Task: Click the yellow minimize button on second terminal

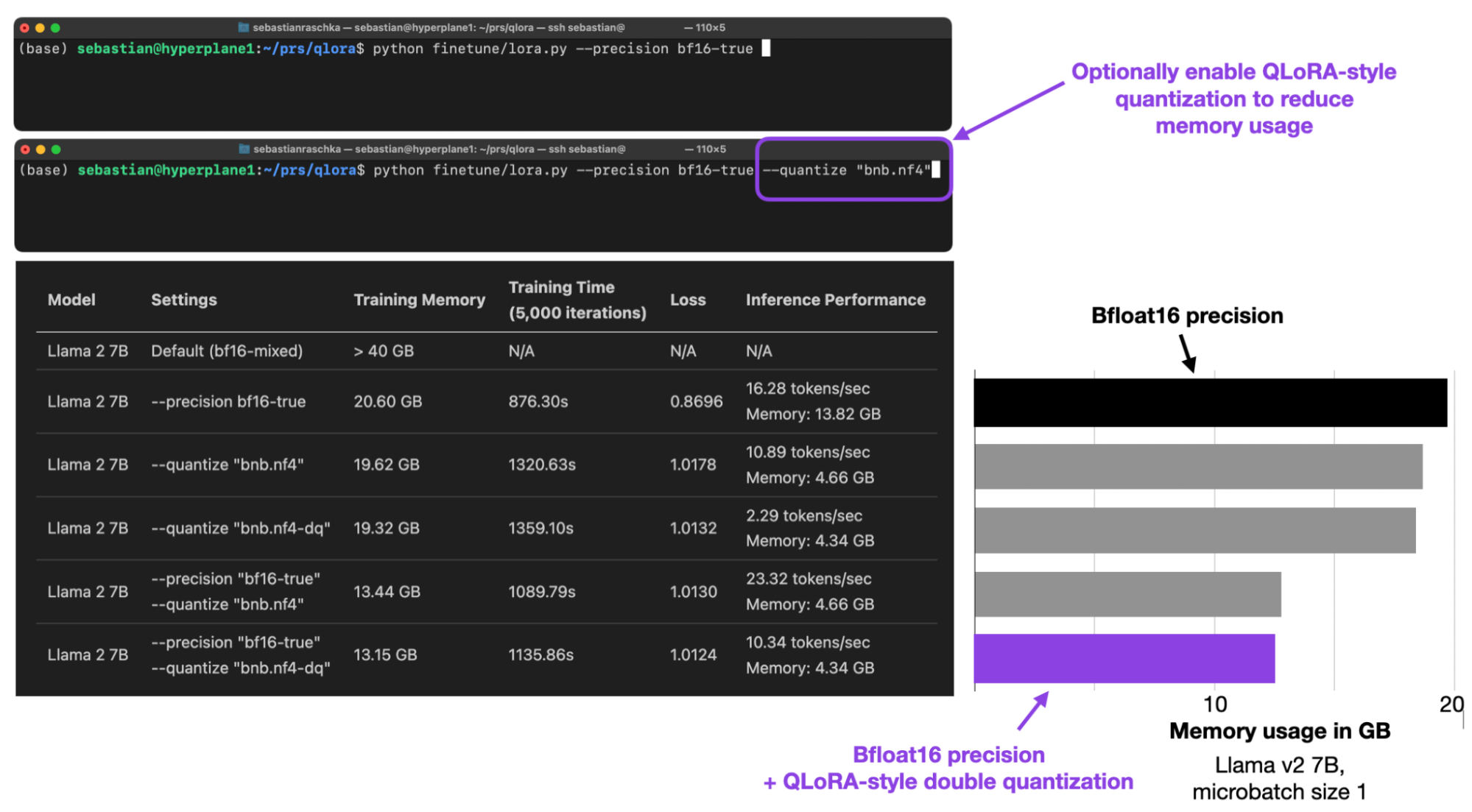Action: click(x=41, y=149)
